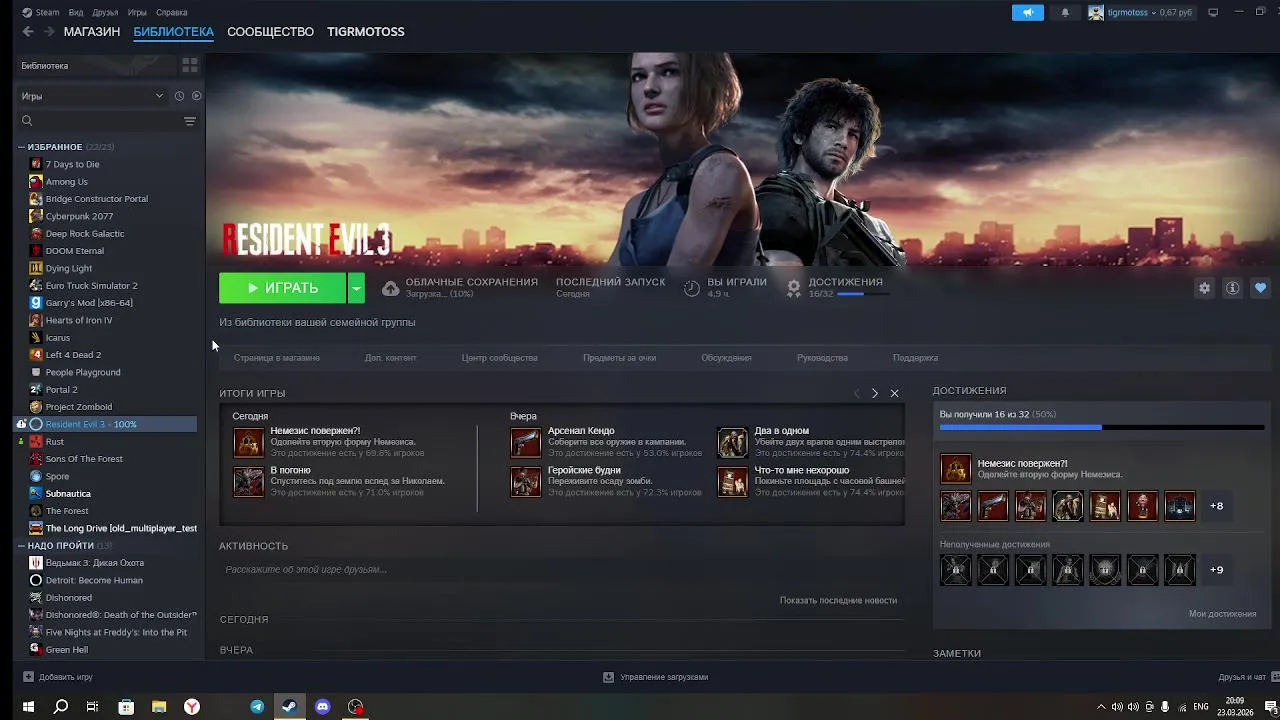The image size is (1280, 720).
Task: Open My achievements link
Action: [x=1222, y=614]
